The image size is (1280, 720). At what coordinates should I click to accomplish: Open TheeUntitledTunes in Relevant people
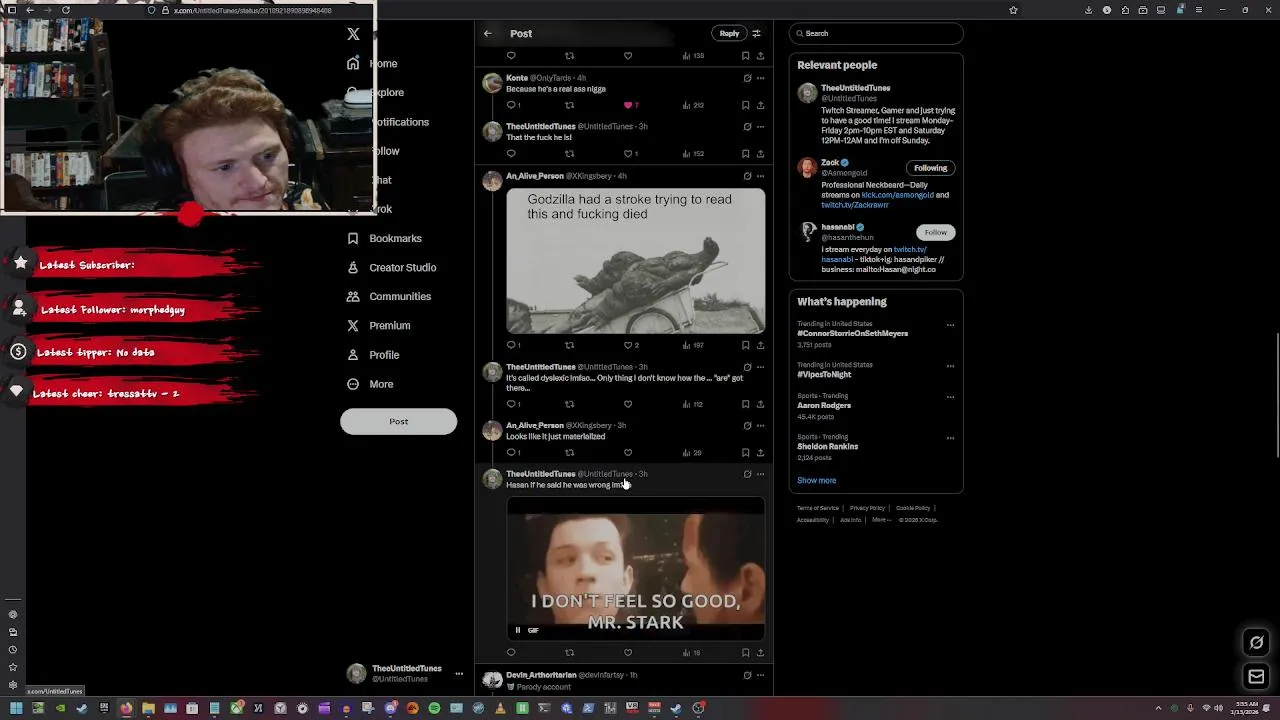click(x=855, y=88)
